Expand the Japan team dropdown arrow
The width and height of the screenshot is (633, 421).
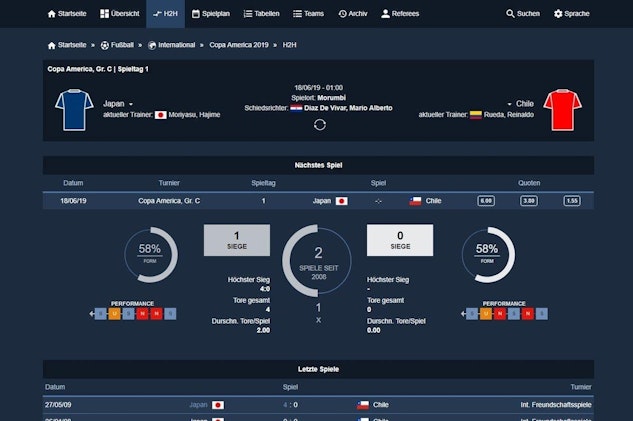pyautogui.click(x=131, y=104)
